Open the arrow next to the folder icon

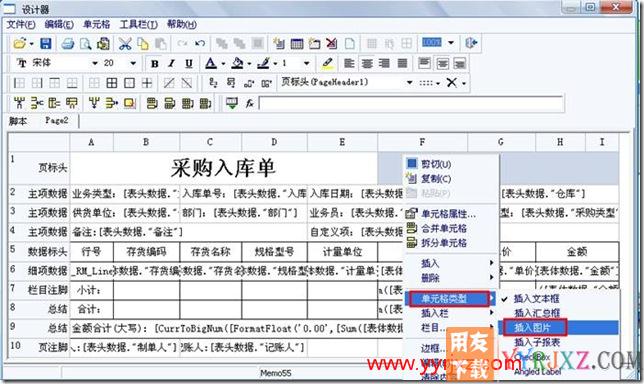pos(32,44)
